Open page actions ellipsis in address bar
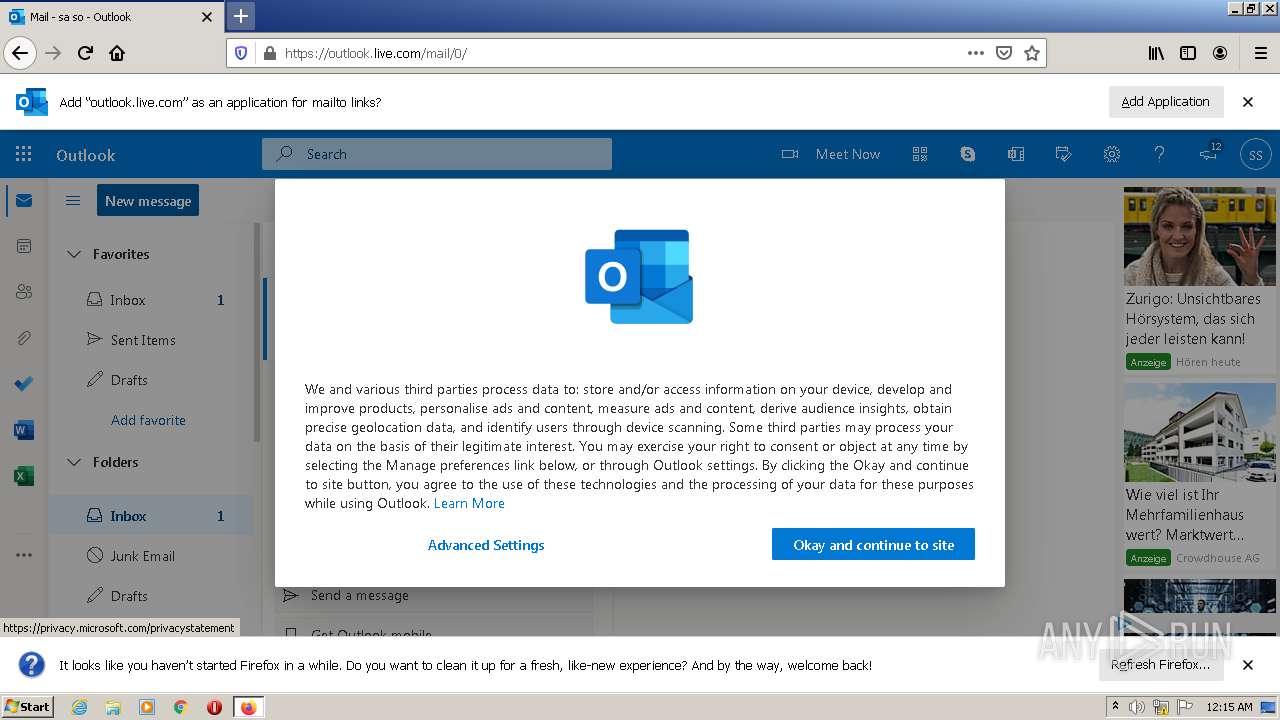This screenshot has width=1280, height=720. [x=976, y=53]
